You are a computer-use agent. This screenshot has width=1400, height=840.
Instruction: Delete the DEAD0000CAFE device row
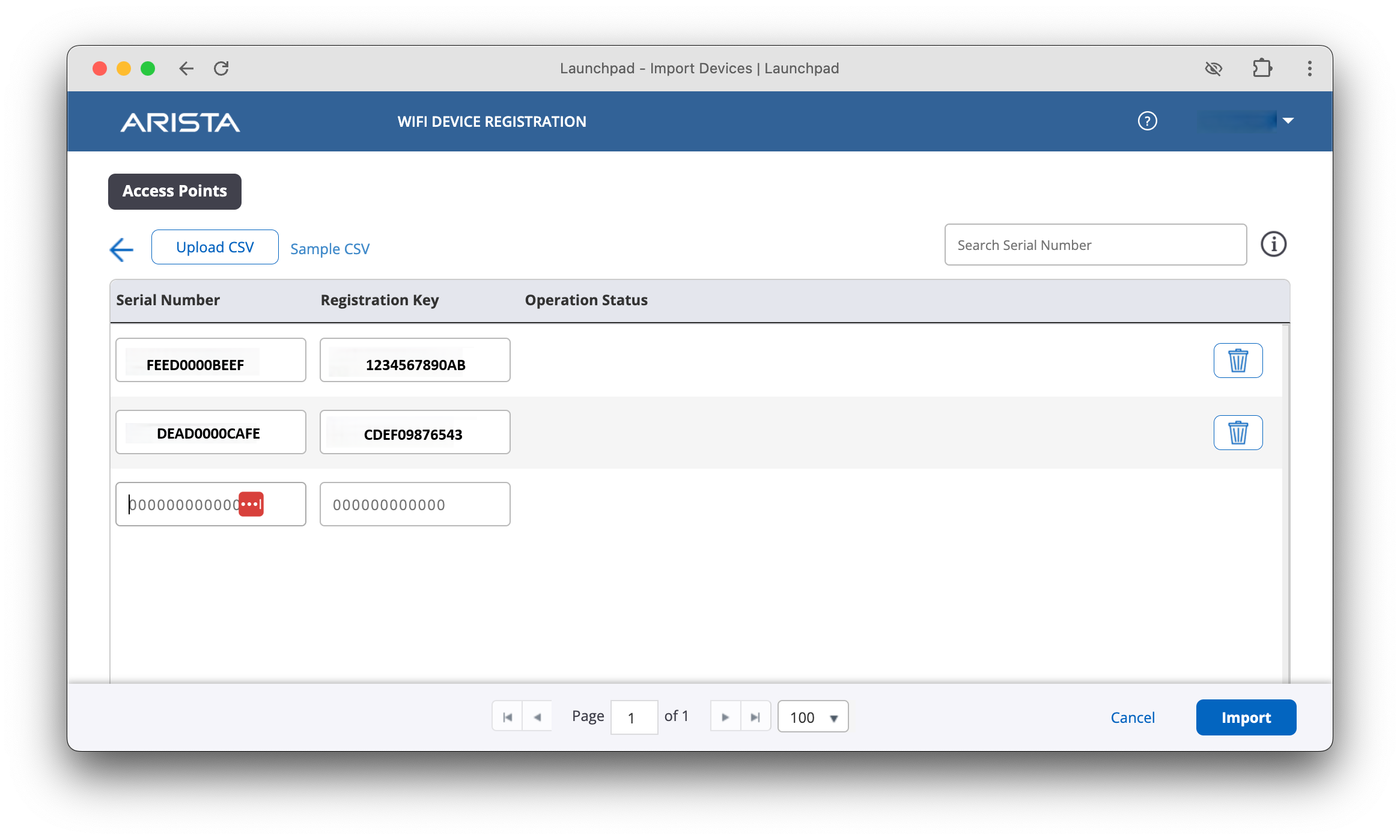click(x=1238, y=433)
